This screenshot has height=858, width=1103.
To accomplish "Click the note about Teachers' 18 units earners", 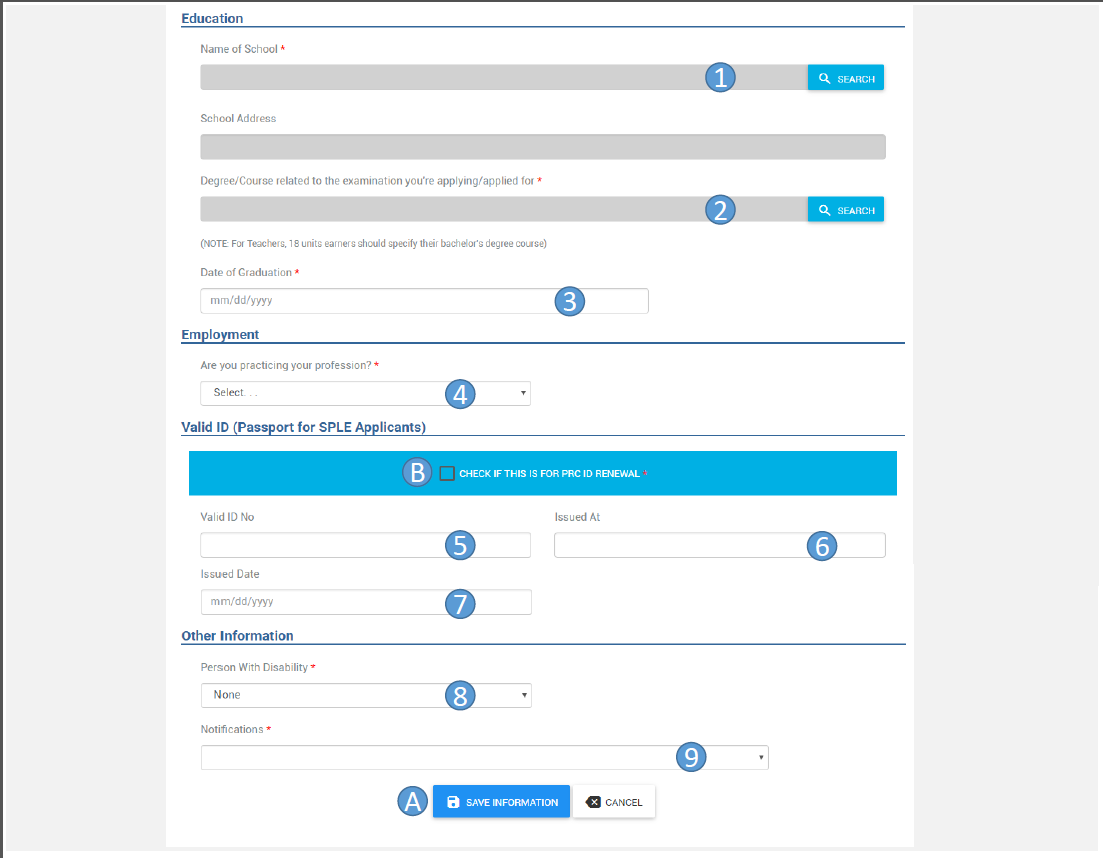I will click(374, 243).
